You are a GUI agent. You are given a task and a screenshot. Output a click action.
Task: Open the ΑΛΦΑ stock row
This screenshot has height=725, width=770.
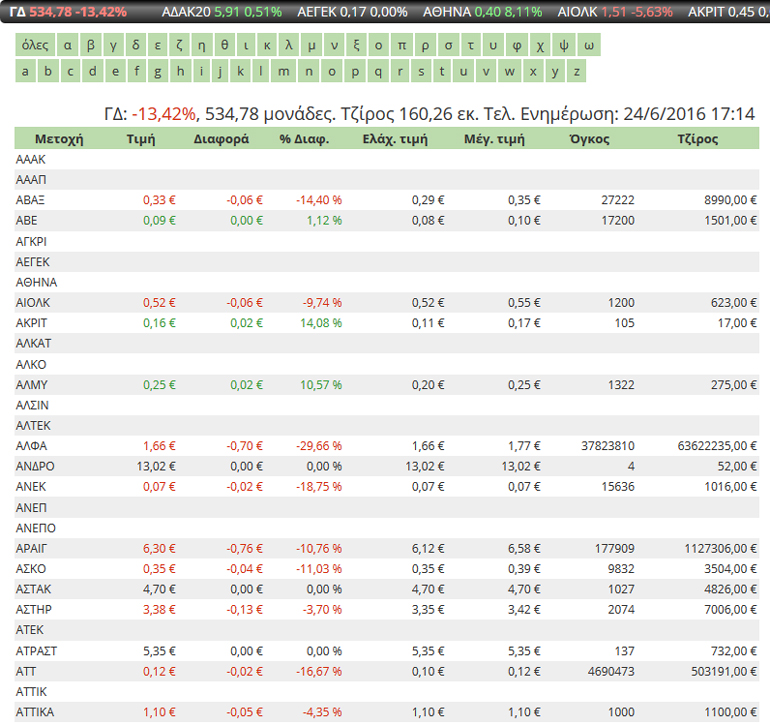[x=32, y=446]
